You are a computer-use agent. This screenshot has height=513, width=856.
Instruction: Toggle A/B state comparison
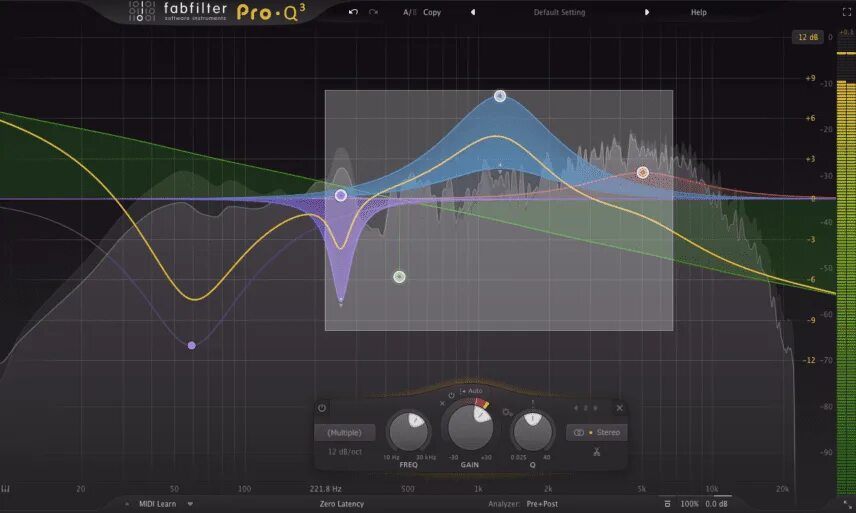pyautogui.click(x=410, y=12)
